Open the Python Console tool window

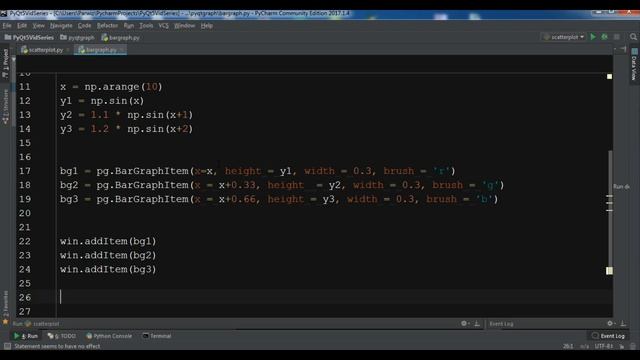click(109, 336)
